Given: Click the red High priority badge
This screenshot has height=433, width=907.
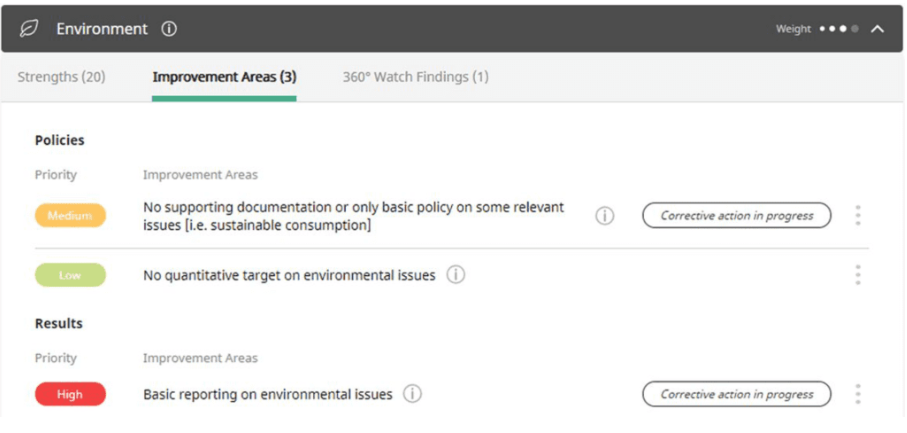Looking at the screenshot, I should [70, 394].
